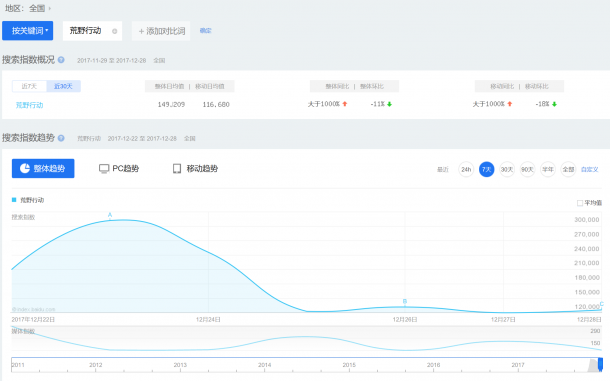Viewport: 610px width, 381px height.
Task: Enable the 平均值 checkbox
Action: [x=580, y=203]
